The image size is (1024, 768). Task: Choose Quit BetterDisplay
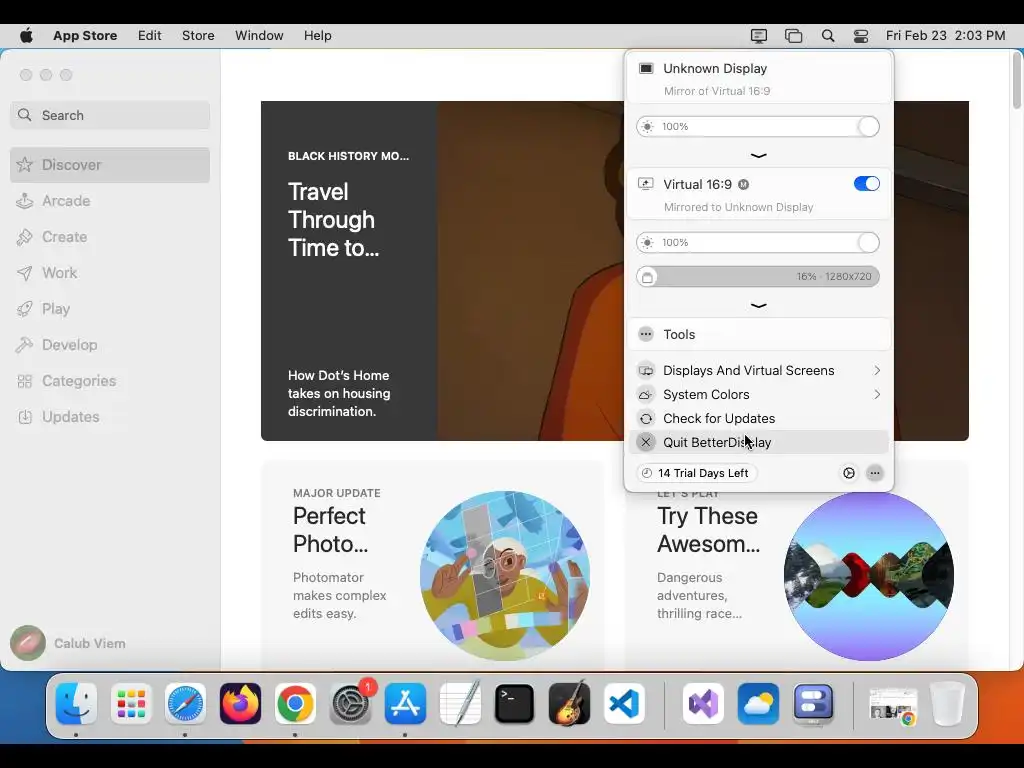759,442
